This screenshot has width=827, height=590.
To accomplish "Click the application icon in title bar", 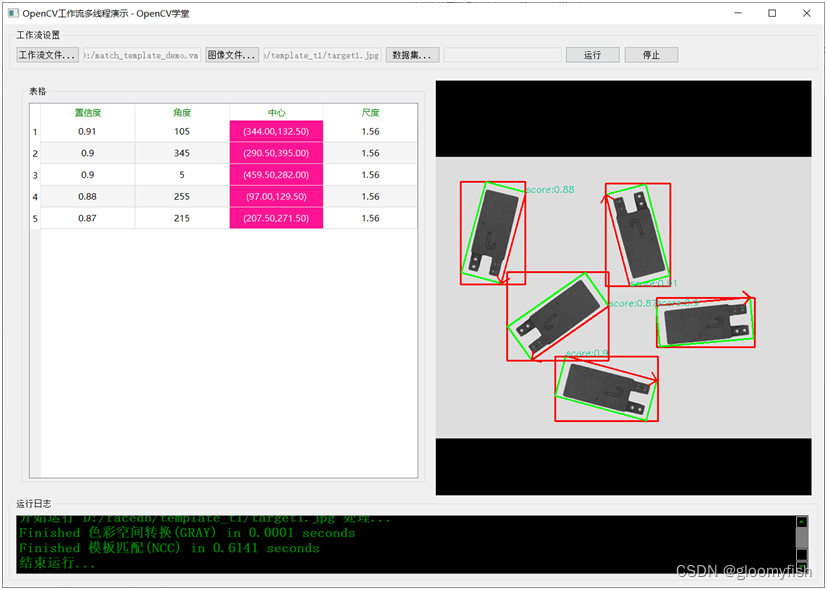I will point(13,13).
